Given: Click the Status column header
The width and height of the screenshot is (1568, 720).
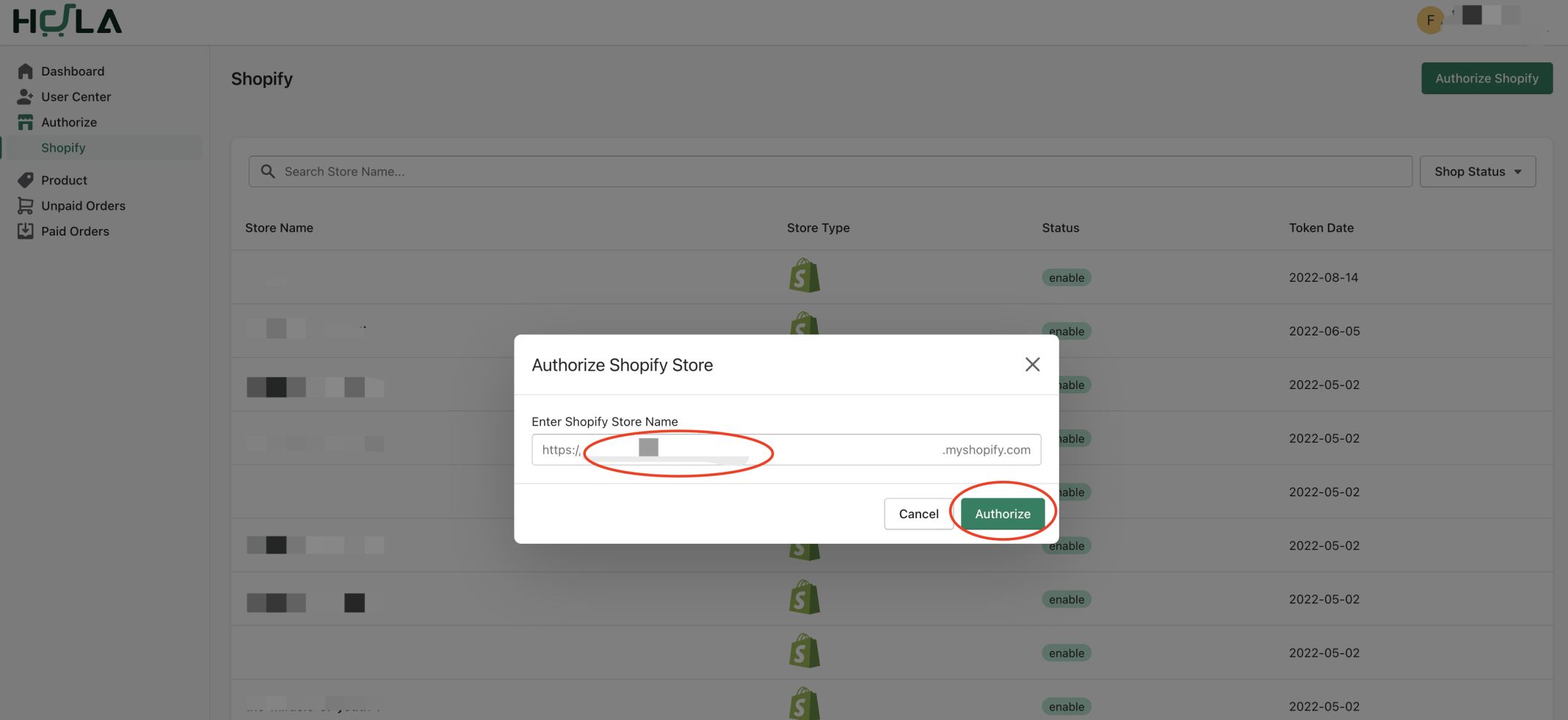Looking at the screenshot, I should [x=1060, y=228].
